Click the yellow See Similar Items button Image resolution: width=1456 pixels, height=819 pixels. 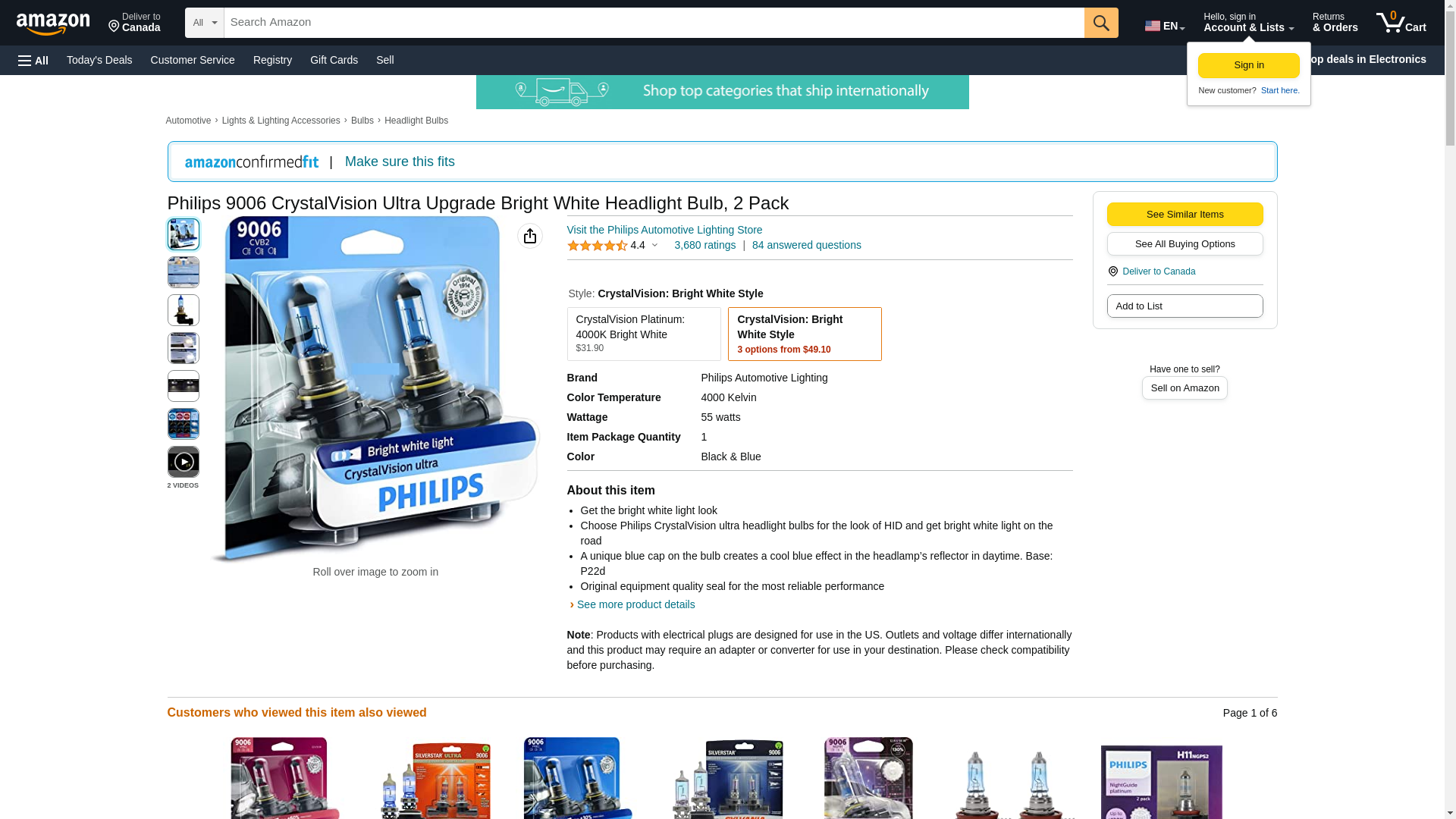pos(1185,214)
